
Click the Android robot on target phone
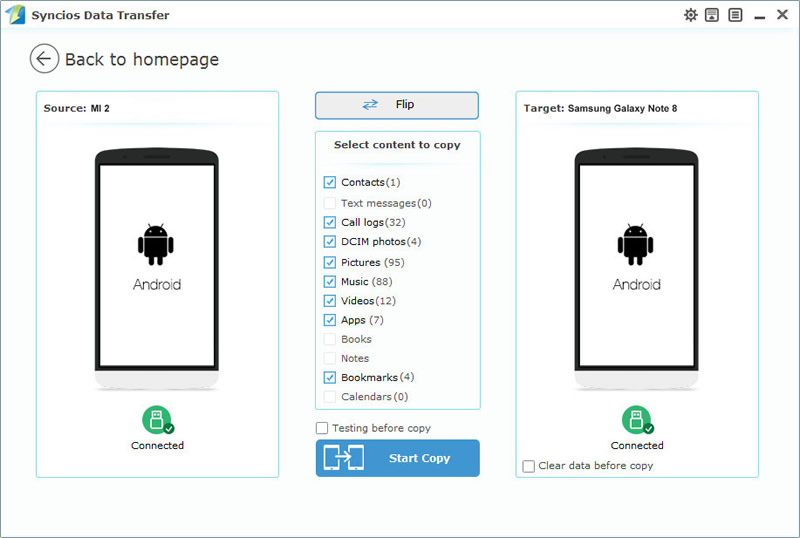[x=635, y=244]
